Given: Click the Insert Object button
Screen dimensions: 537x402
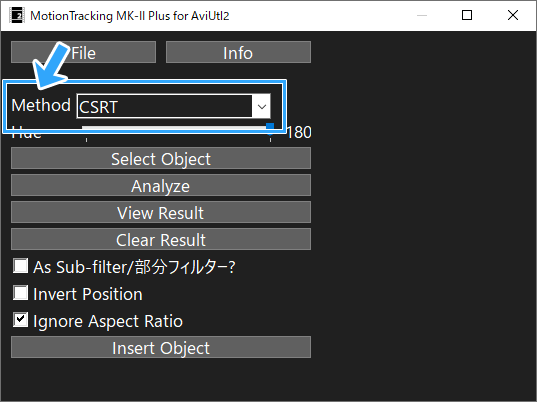Looking at the screenshot, I should (x=161, y=348).
